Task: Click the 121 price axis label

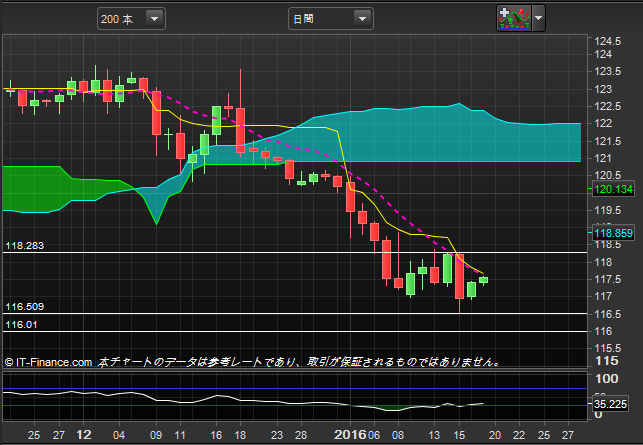Action: [x=603, y=158]
